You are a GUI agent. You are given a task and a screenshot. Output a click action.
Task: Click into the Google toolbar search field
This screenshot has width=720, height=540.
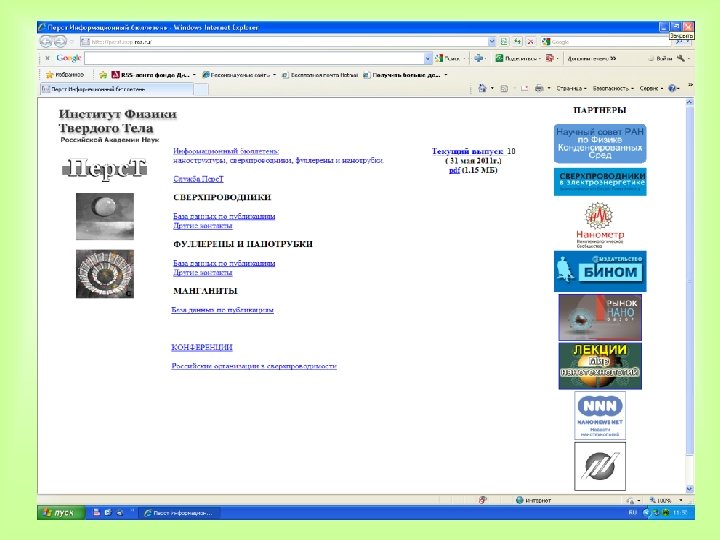tap(254, 58)
